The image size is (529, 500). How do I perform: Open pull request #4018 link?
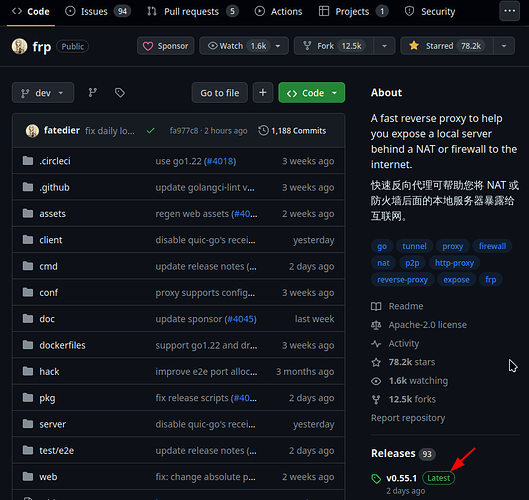pyautogui.click(x=220, y=161)
